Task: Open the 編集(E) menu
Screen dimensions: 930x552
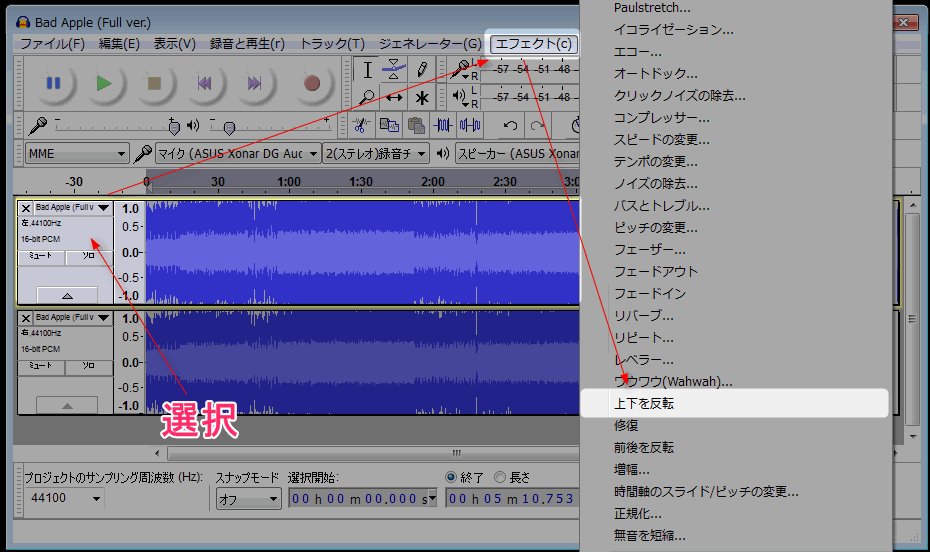Action: 119,44
